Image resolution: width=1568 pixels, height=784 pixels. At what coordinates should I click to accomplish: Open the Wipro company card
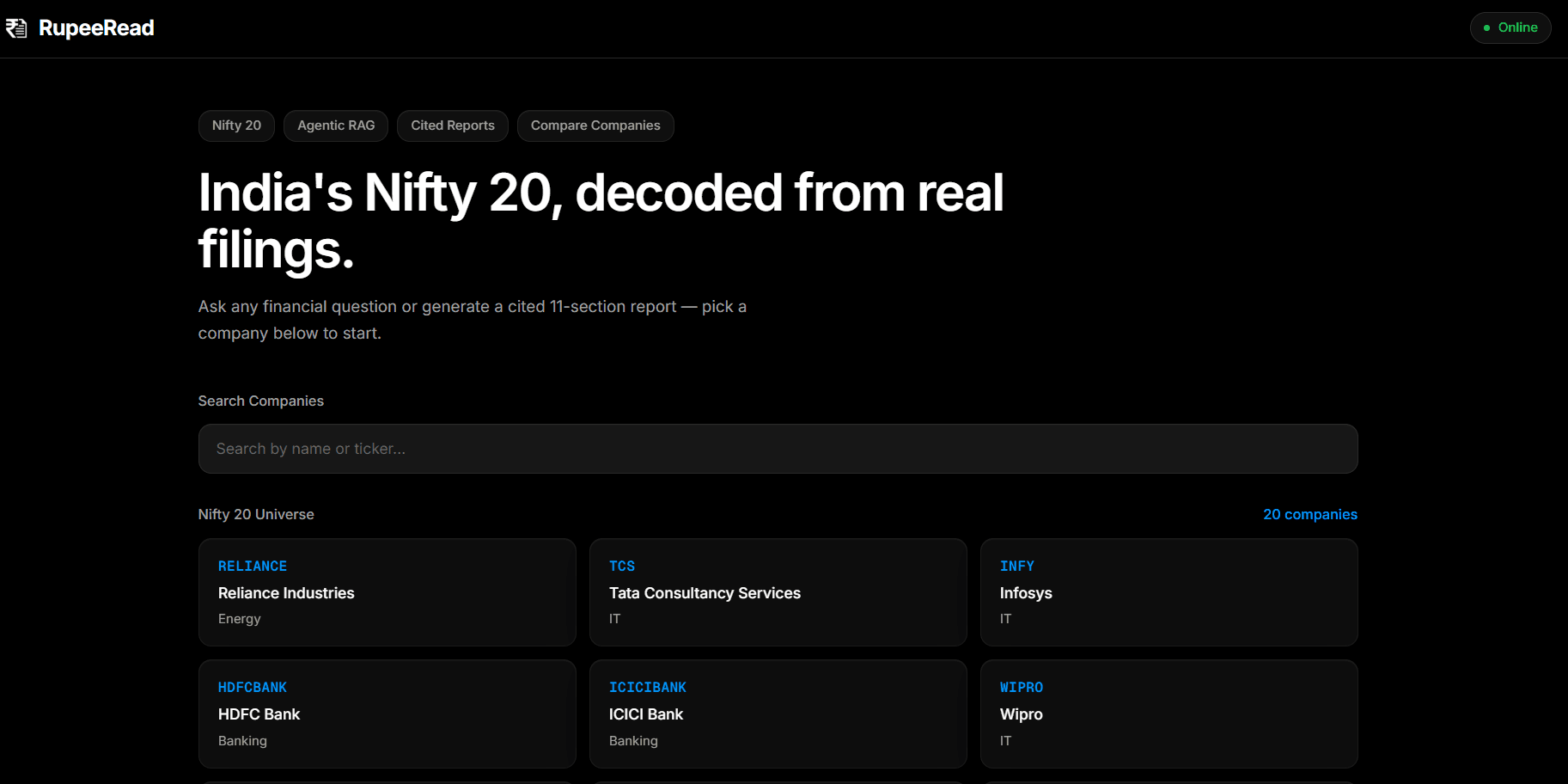click(x=1168, y=714)
